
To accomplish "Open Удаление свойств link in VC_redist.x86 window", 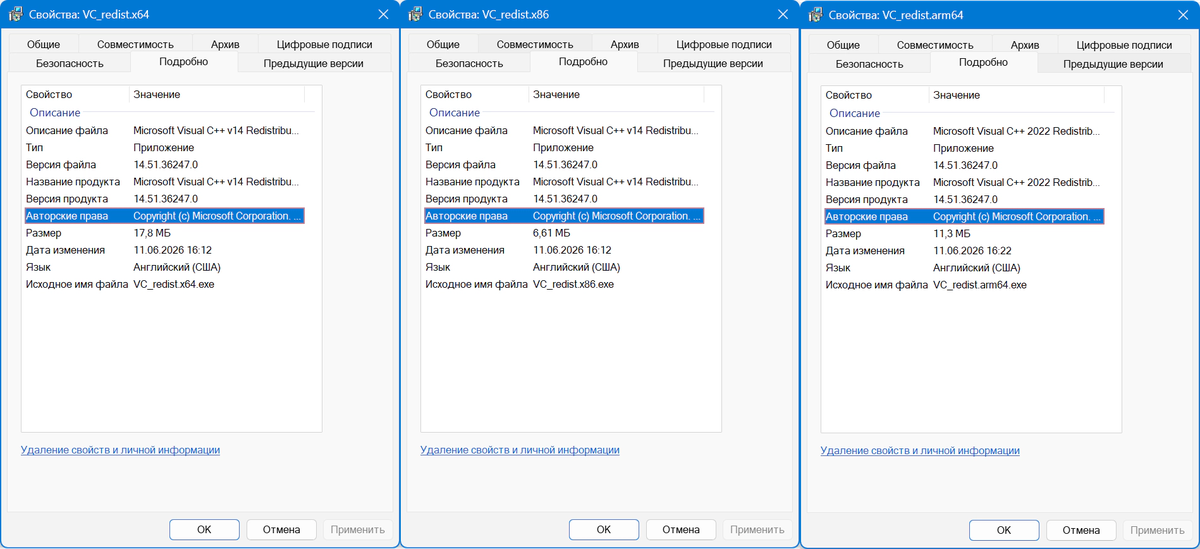I will (520, 450).
